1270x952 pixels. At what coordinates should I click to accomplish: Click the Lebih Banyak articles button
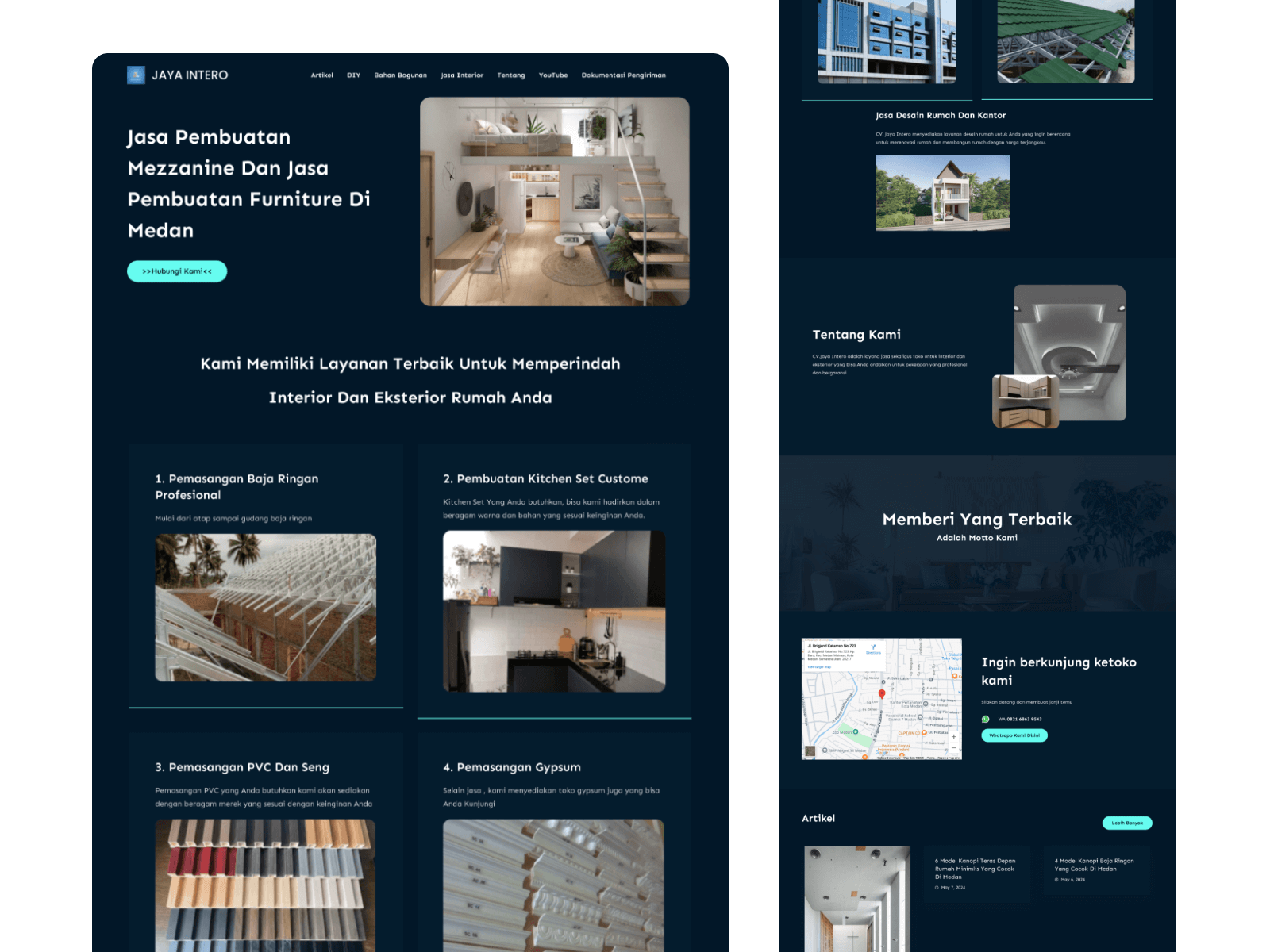(1126, 823)
